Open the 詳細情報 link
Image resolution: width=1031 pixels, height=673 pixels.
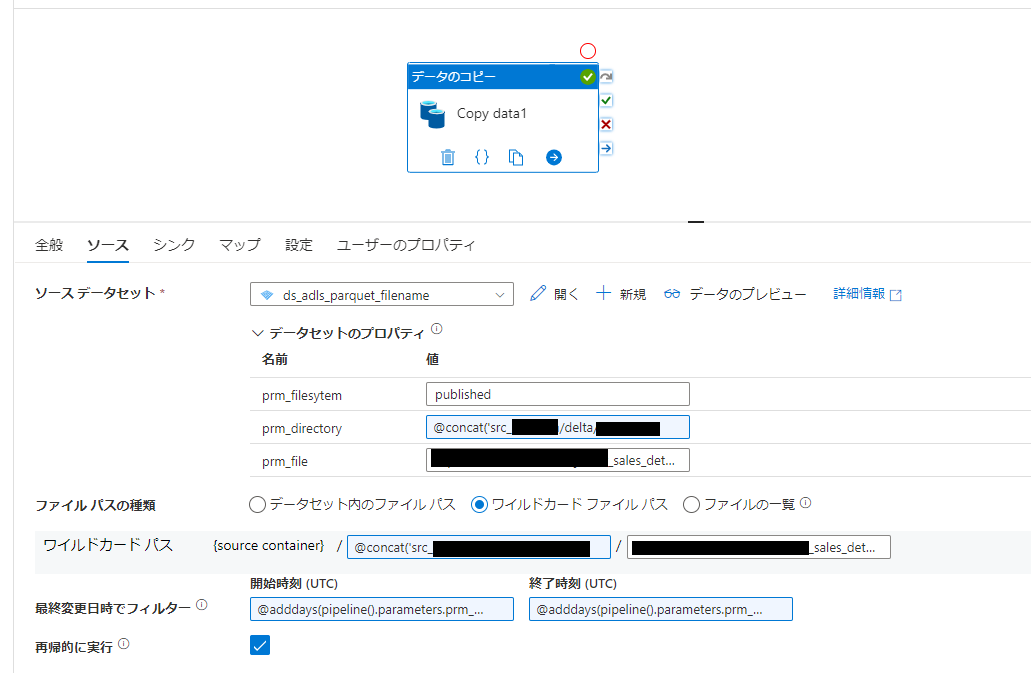pos(859,293)
